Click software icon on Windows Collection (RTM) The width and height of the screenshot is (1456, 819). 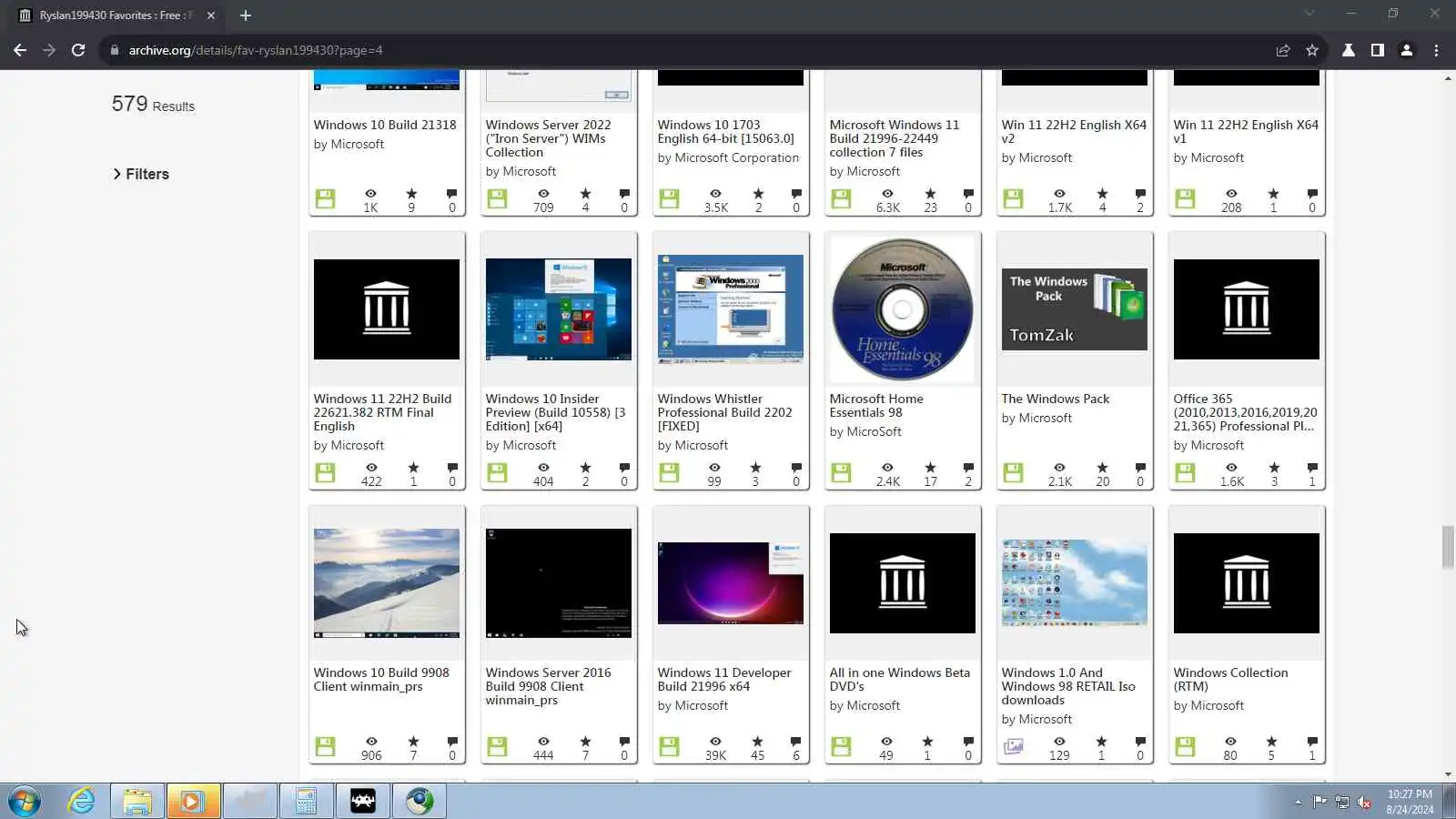click(x=1185, y=746)
